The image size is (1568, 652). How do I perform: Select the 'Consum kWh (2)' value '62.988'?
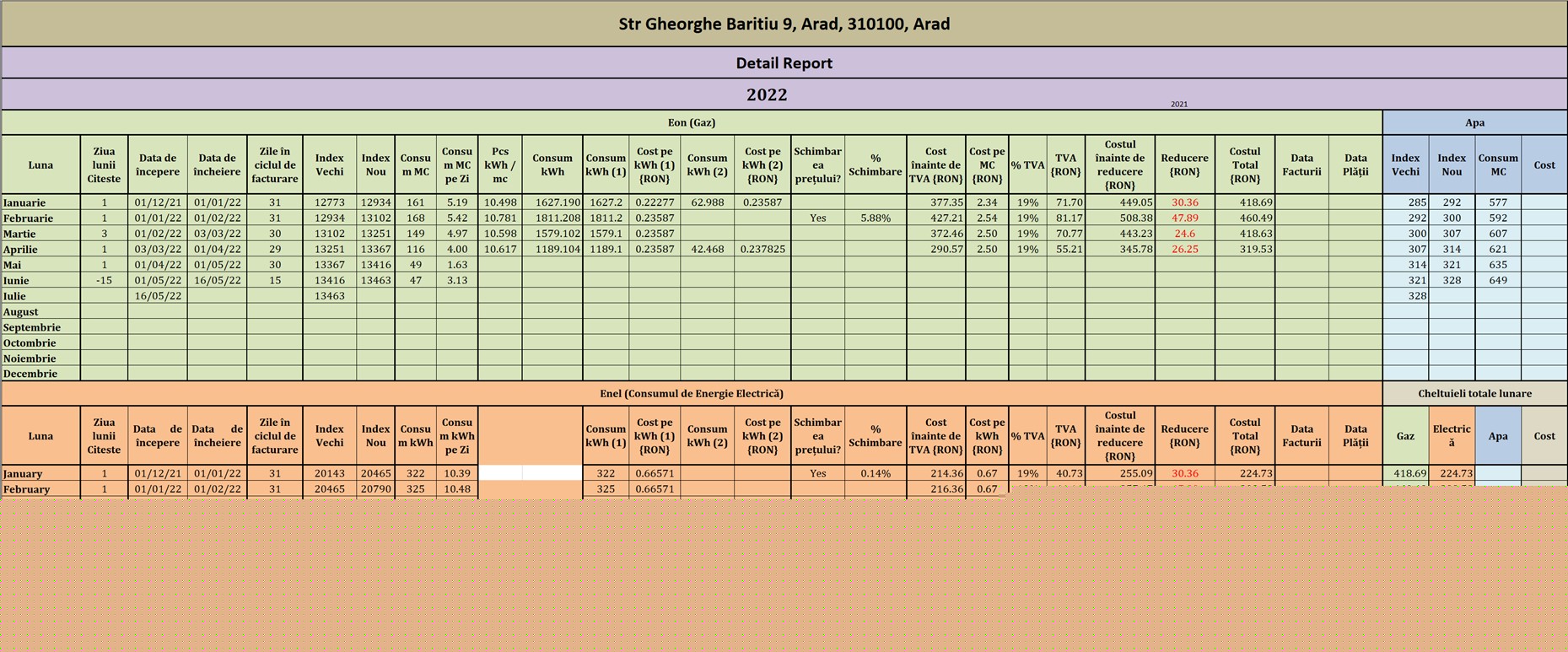(x=707, y=202)
